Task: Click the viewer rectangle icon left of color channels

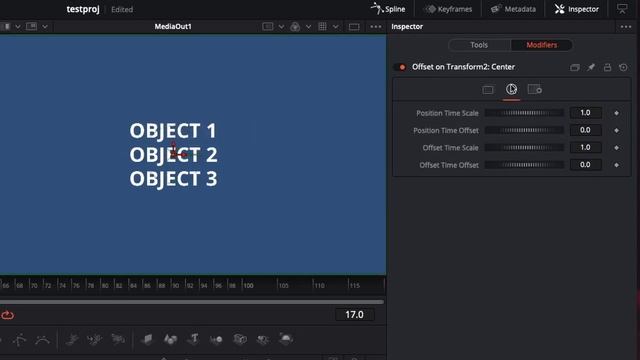Action: click(268, 27)
